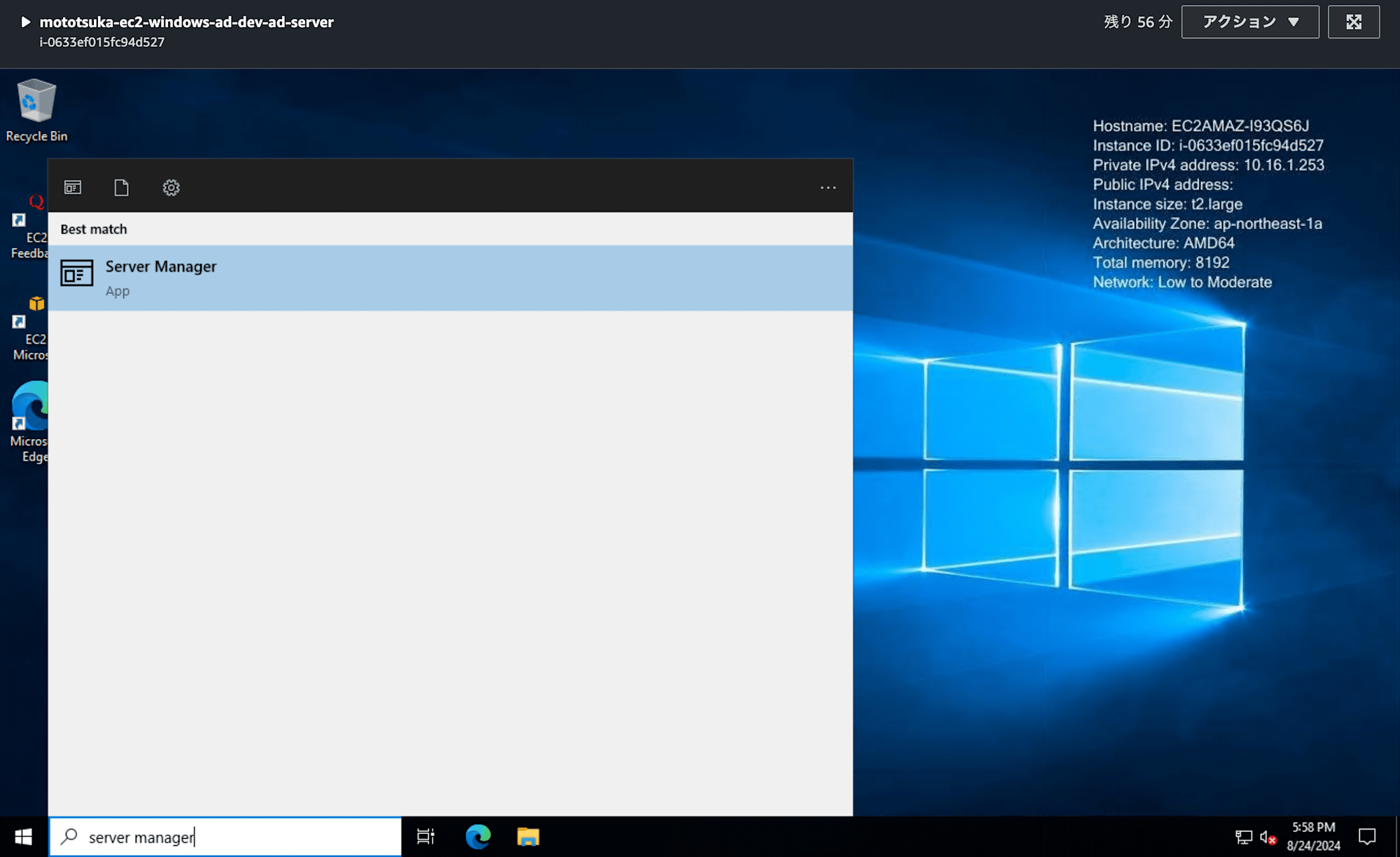Click the network status tray icon

click(x=1243, y=837)
